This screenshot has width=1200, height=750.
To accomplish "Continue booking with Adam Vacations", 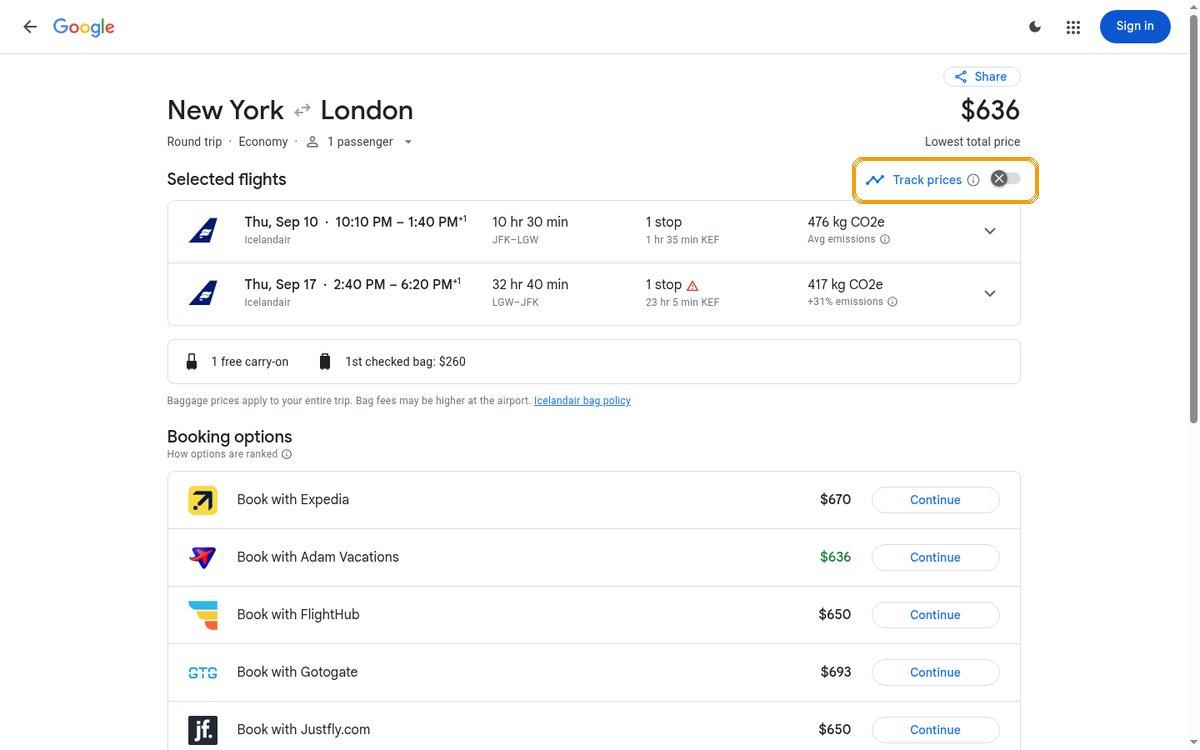I will 935,558.
